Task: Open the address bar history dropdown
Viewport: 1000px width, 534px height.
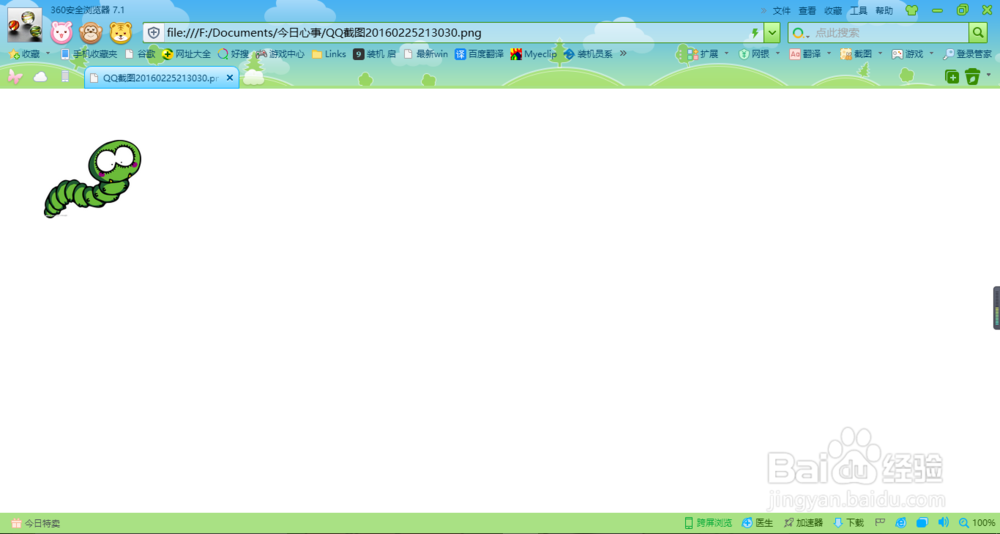Action: pyautogui.click(x=772, y=33)
